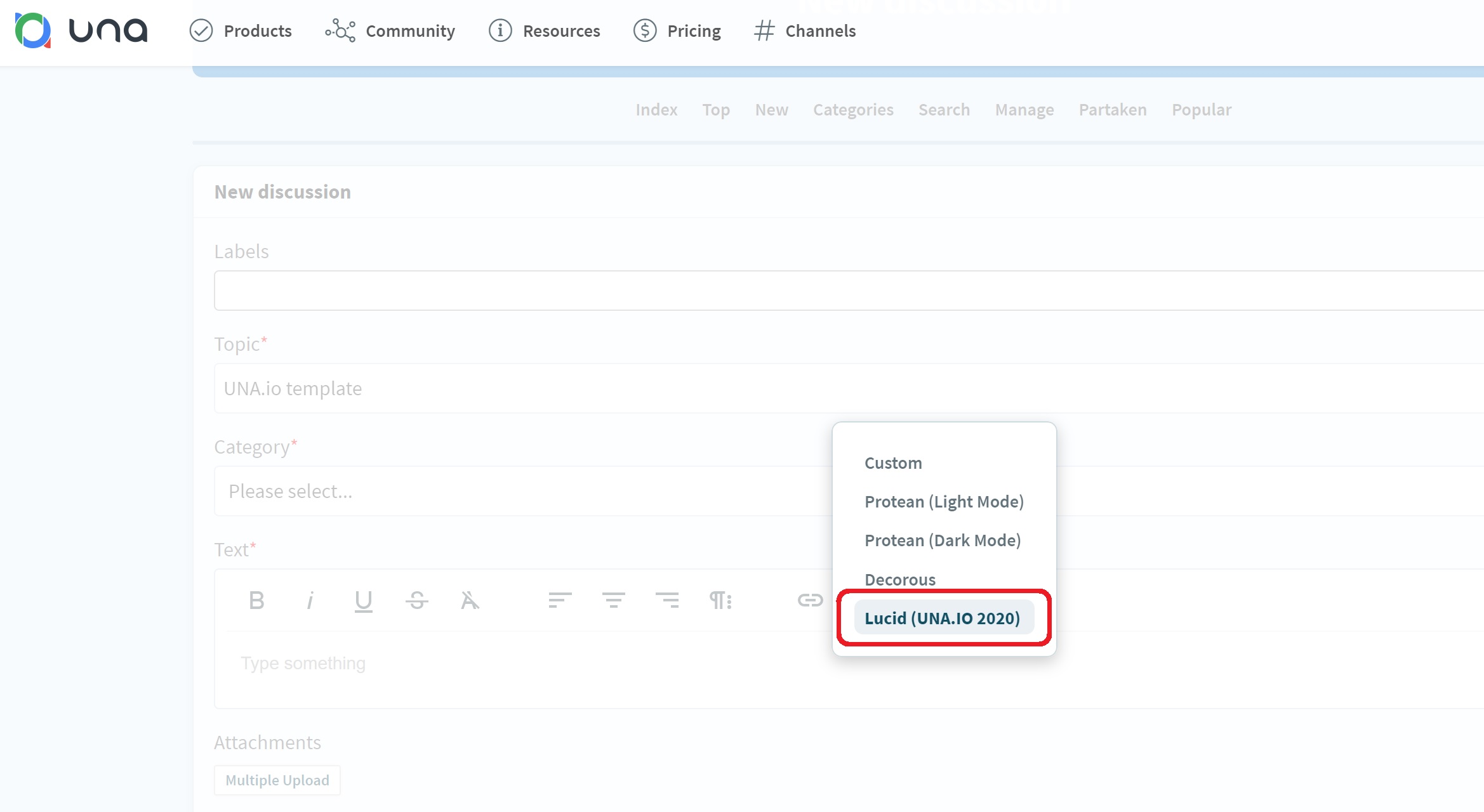Switch to the Categories tab
This screenshot has width=1484, height=812.
853,110
